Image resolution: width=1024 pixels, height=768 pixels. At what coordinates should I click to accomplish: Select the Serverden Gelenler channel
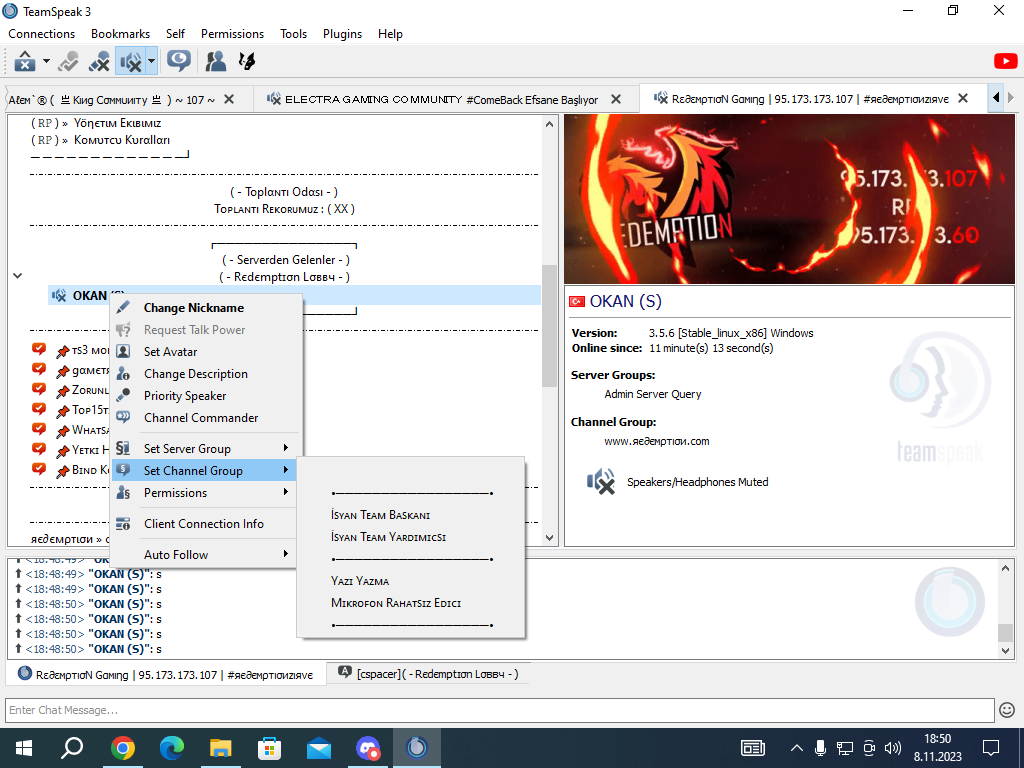285,260
